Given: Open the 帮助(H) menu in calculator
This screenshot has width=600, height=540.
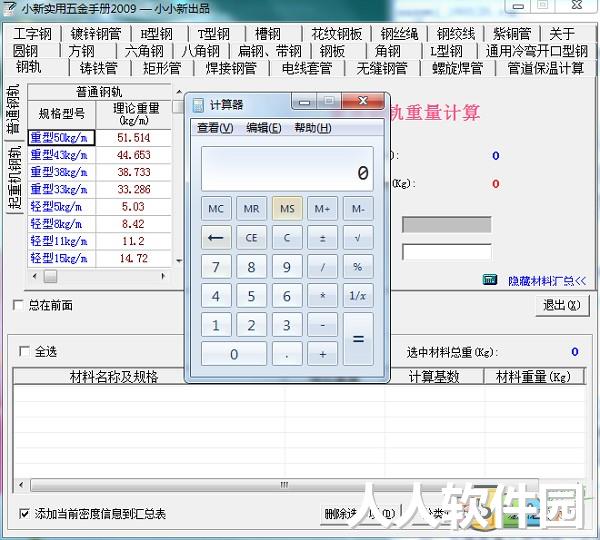Looking at the screenshot, I should [313, 128].
